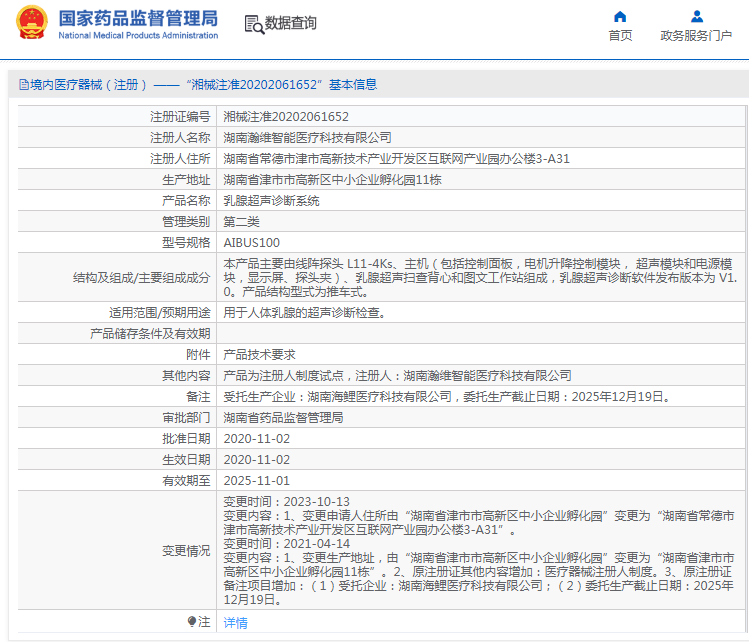Open 政务服务门户 label
Screen dimensions: 749x642
coord(696,36)
